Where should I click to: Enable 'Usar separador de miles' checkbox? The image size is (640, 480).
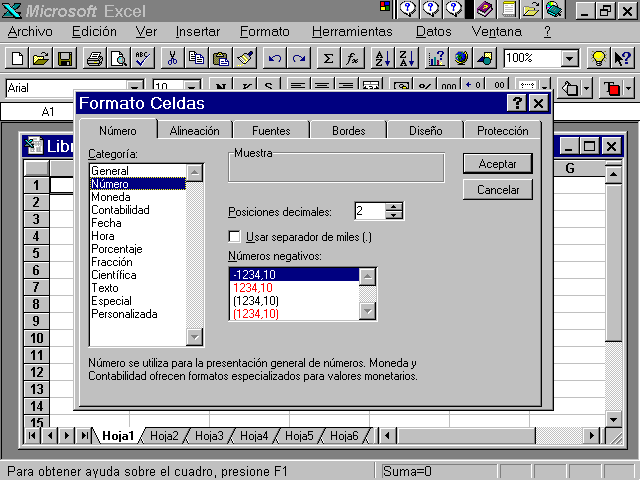(235, 237)
